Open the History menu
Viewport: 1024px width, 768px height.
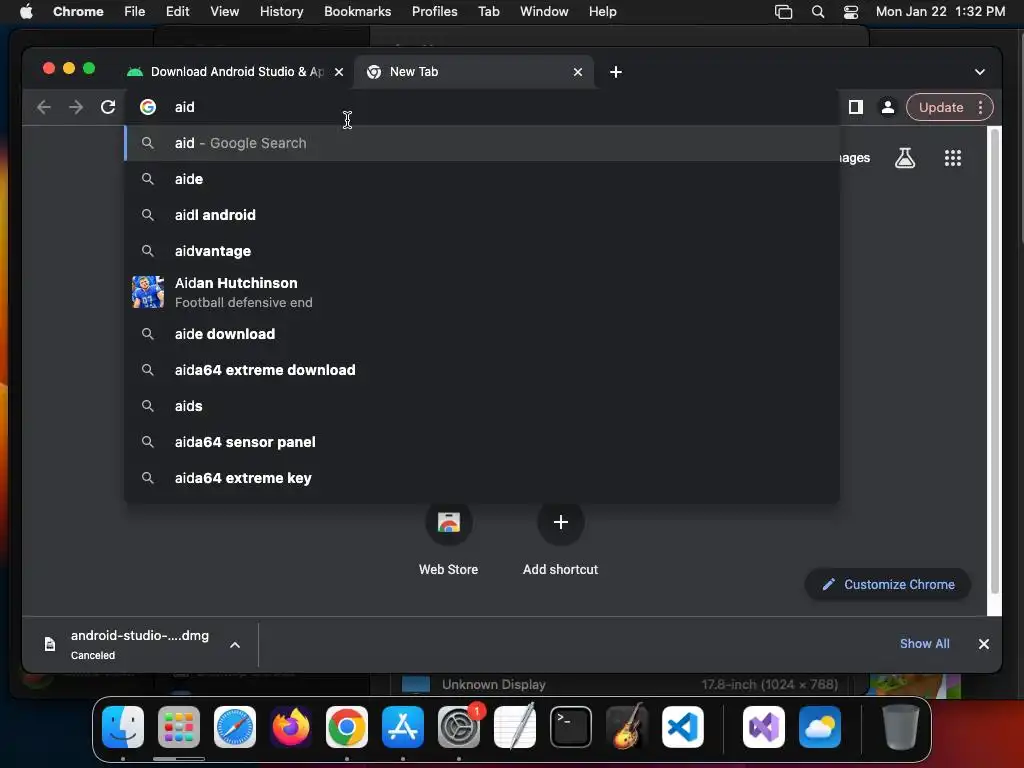pyautogui.click(x=281, y=12)
